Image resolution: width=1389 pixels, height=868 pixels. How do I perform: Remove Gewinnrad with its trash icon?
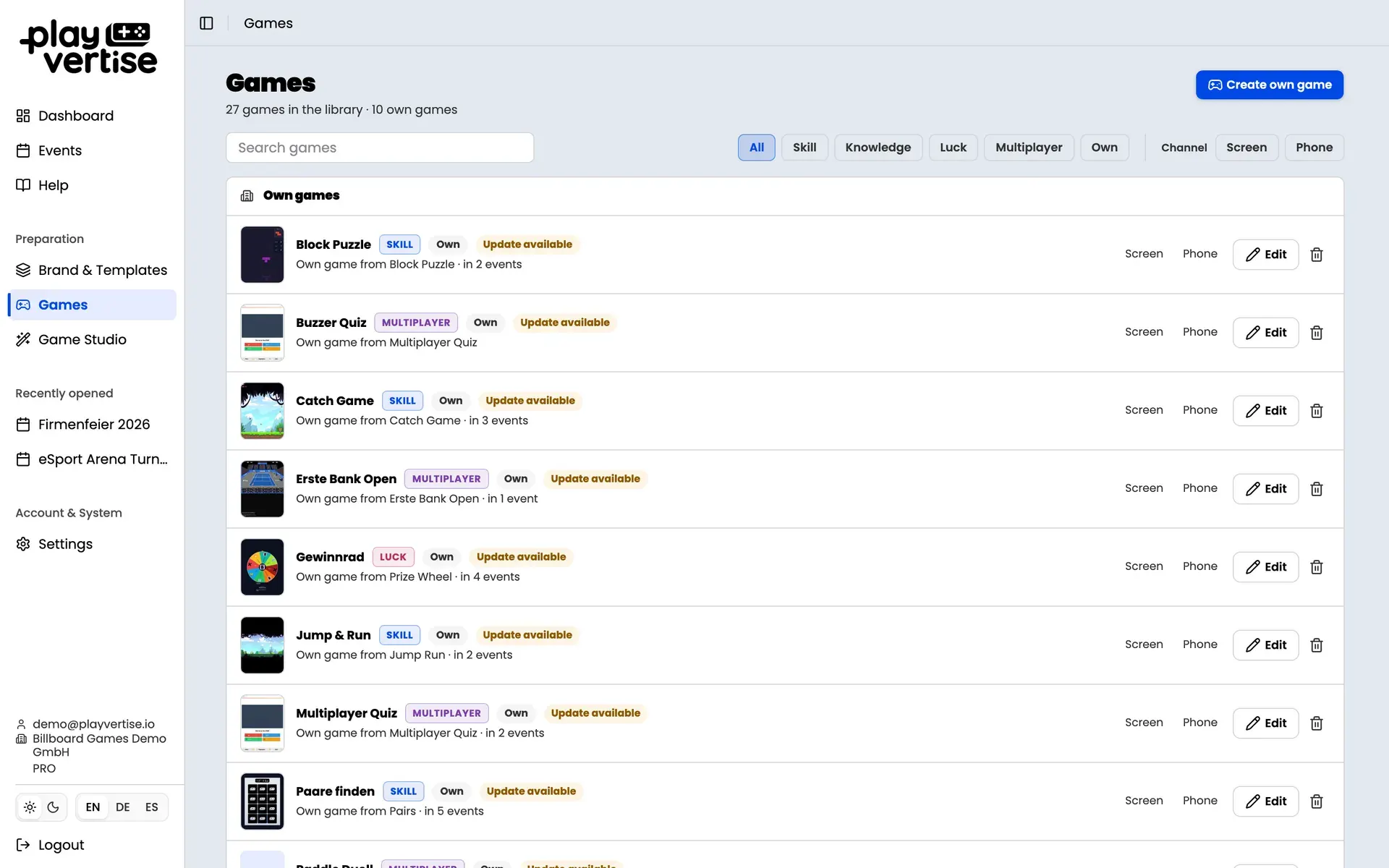pos(1317,567)
